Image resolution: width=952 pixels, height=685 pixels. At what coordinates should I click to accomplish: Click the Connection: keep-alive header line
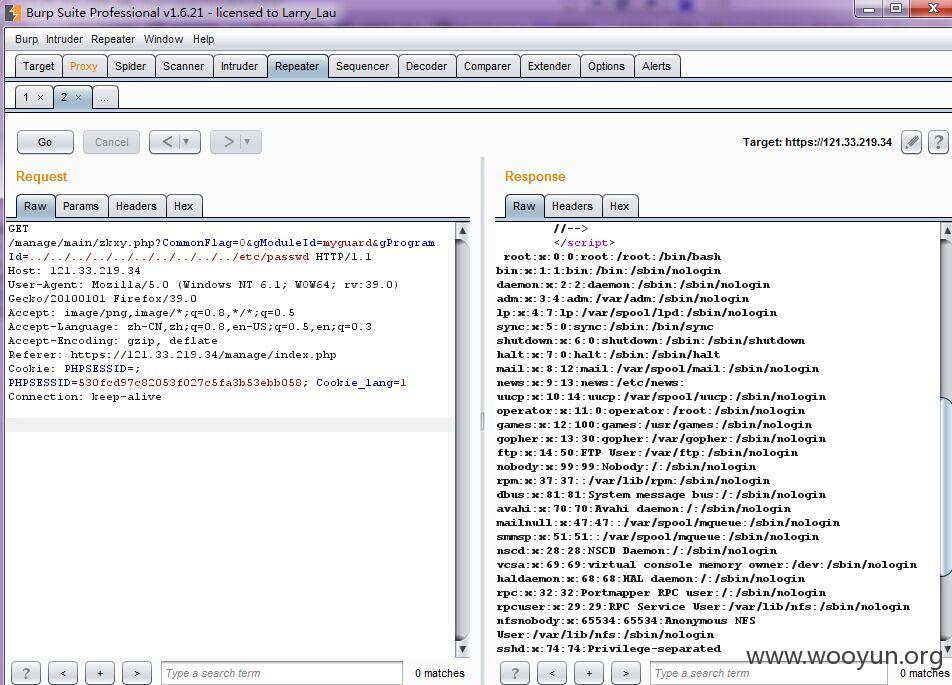85,397
